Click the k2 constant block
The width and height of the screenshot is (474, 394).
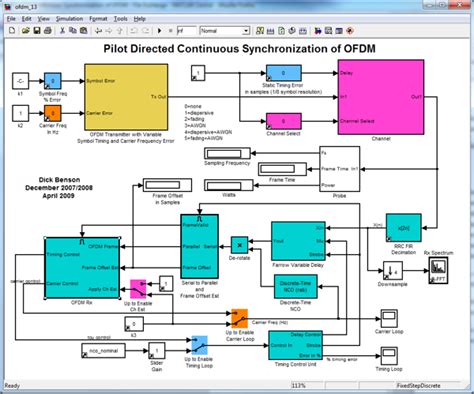tap(20, 113)
